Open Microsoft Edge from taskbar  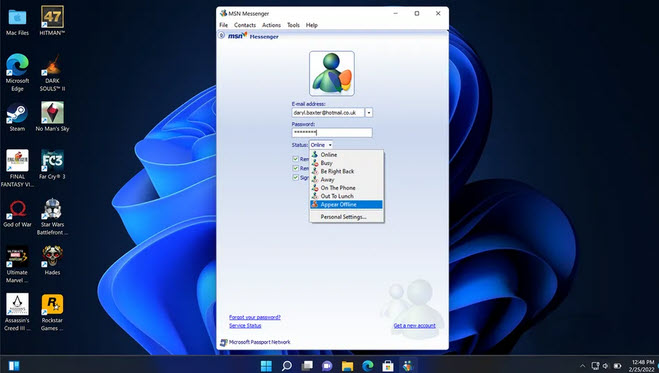coord(368,366)
